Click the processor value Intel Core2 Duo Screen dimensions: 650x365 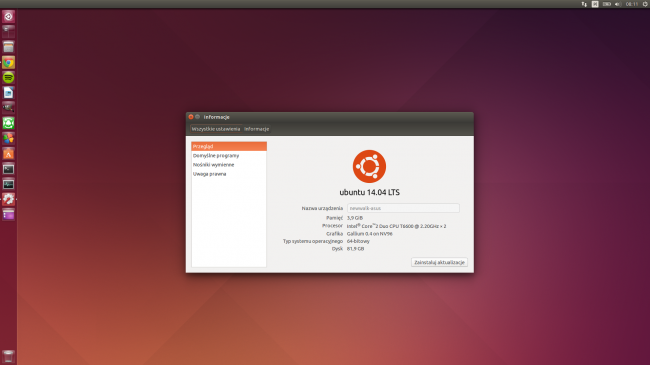(x=396, y=226)
